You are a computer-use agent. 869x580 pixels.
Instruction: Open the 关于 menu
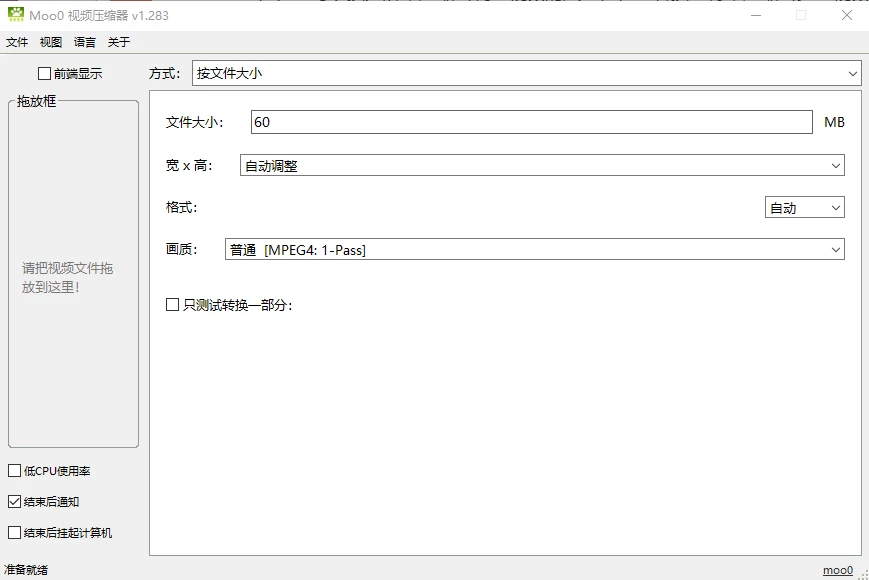click(119, 42)
